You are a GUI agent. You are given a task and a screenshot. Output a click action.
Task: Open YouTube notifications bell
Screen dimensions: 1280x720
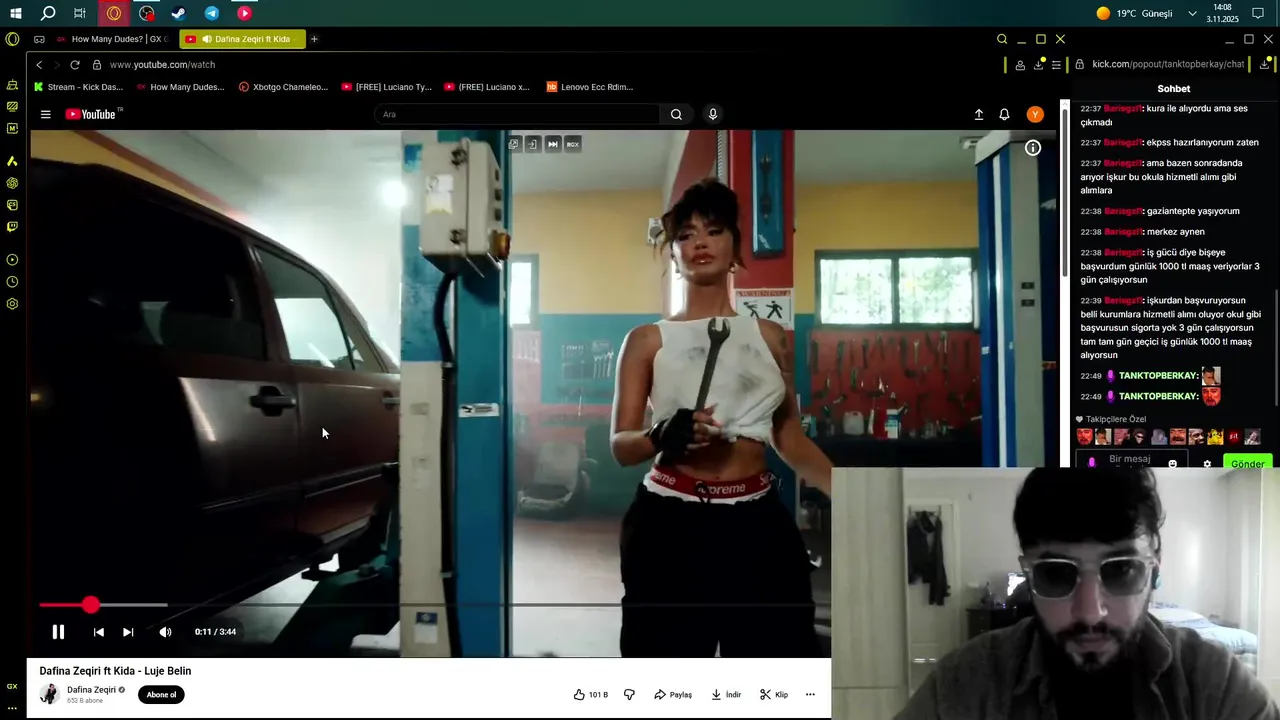pos(1004,115)
